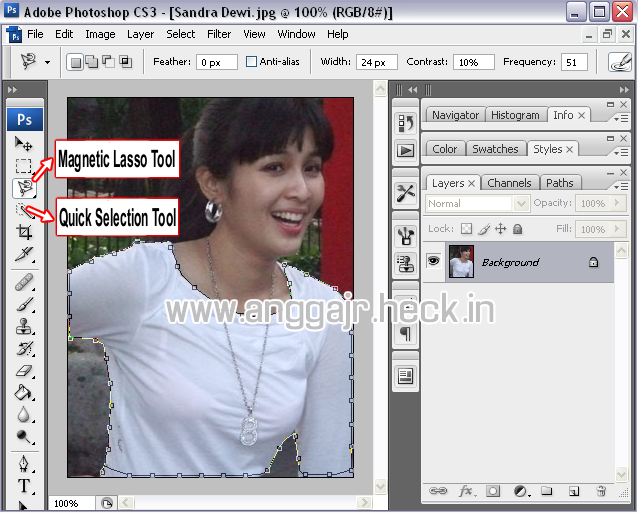Open the History panel icon
This screenshot has height=515, width=638.
point(405,123)
